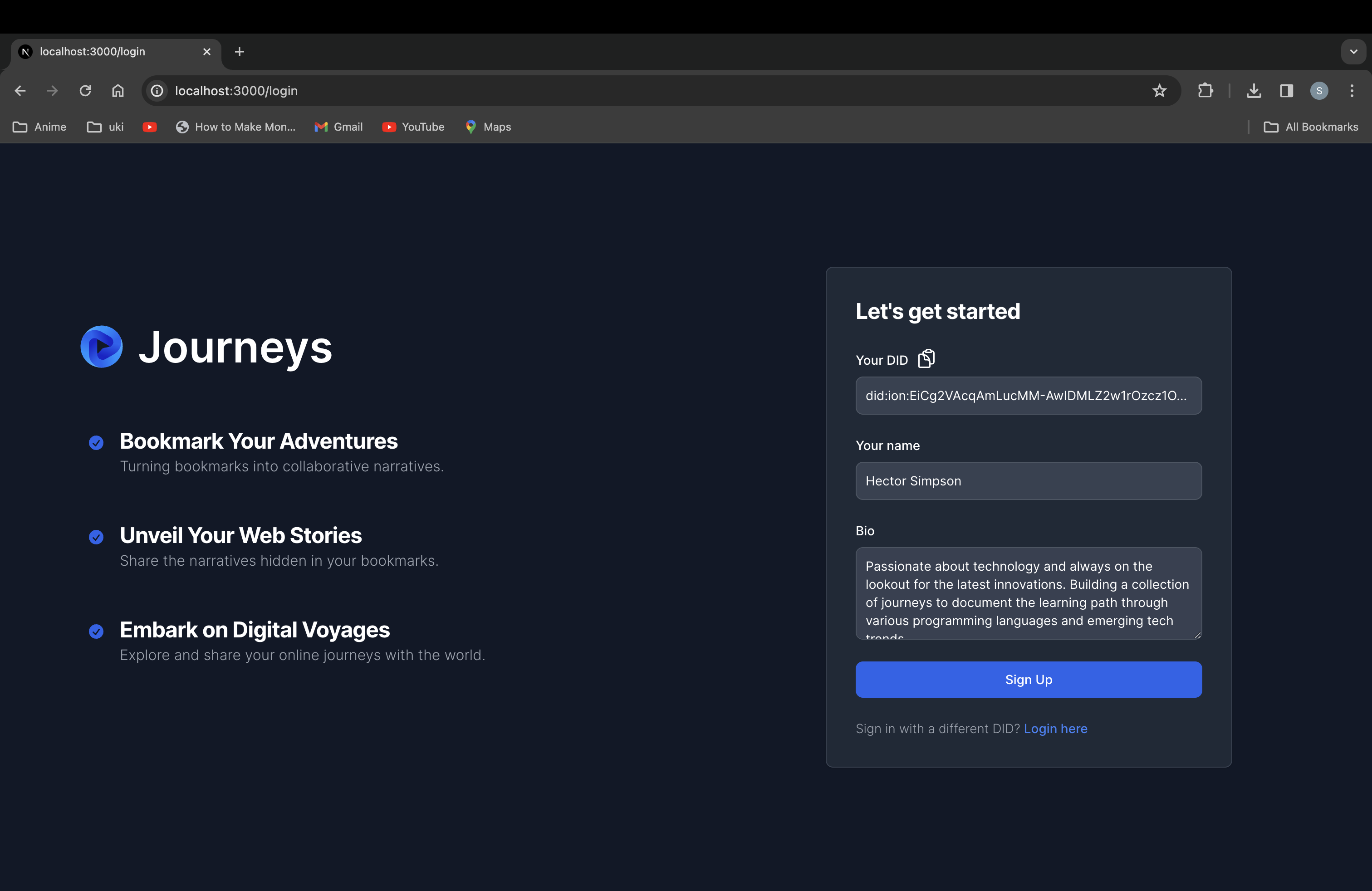The image size is (1372, 891).
Task: Go to the browser home page
Action: [x=118, y=90]
